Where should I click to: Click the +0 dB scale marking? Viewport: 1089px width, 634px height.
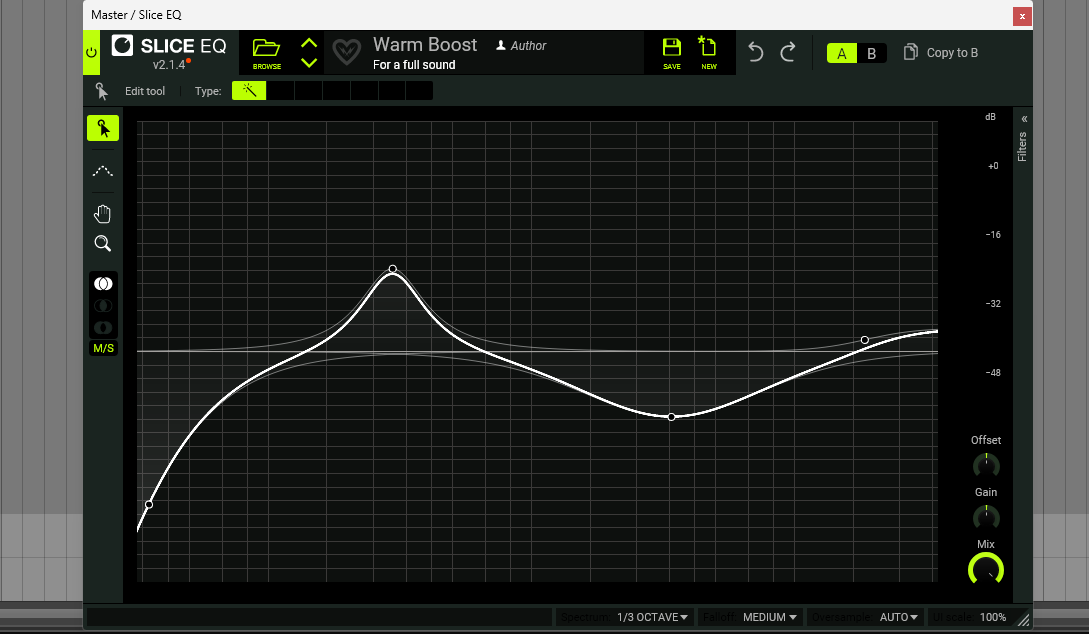(x=993, y=166)
